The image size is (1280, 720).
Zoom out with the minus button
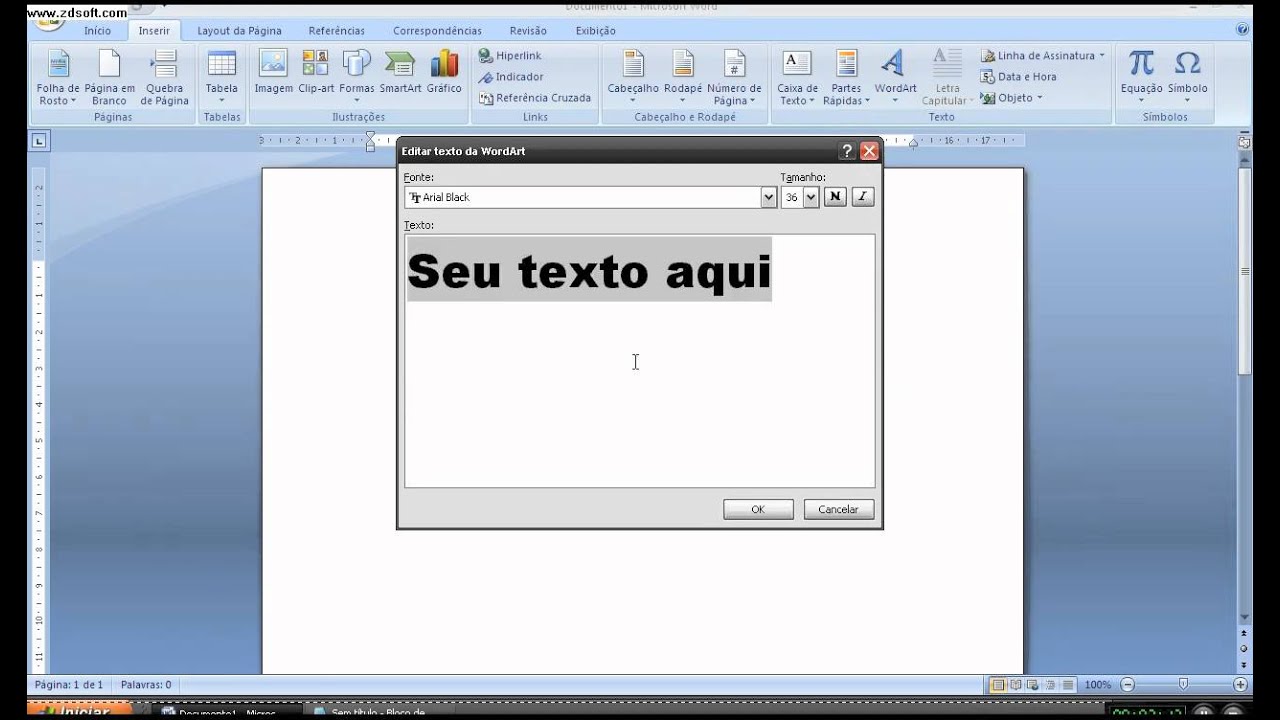point(1127,685)
